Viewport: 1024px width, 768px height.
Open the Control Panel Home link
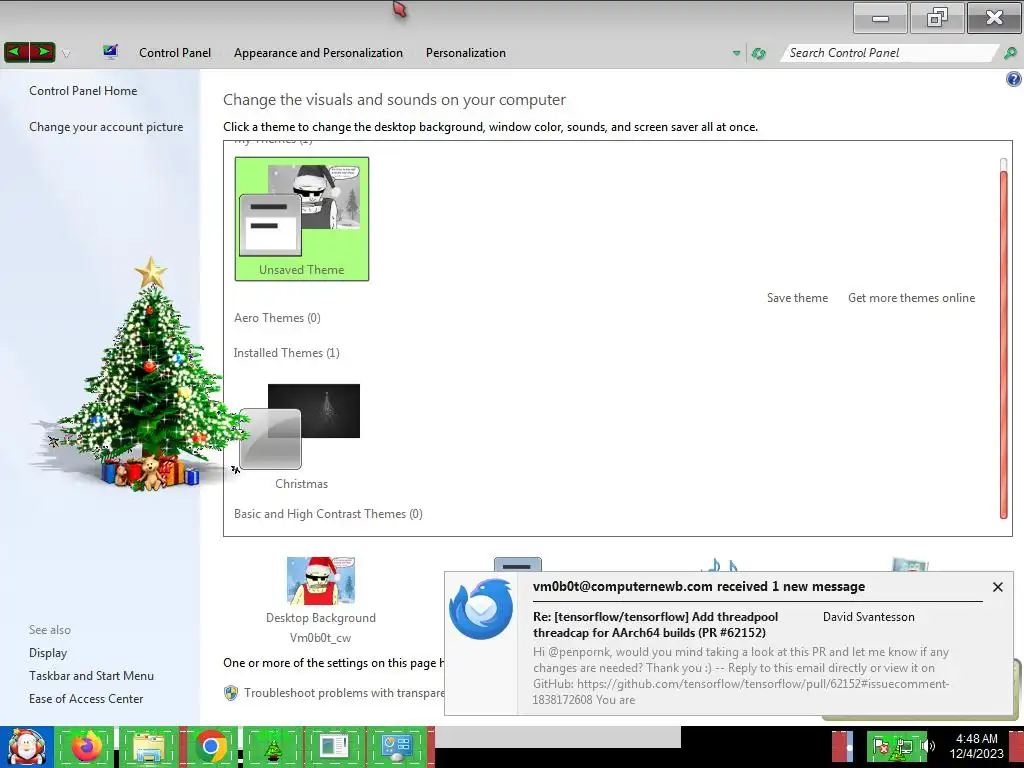coord(83,91)
